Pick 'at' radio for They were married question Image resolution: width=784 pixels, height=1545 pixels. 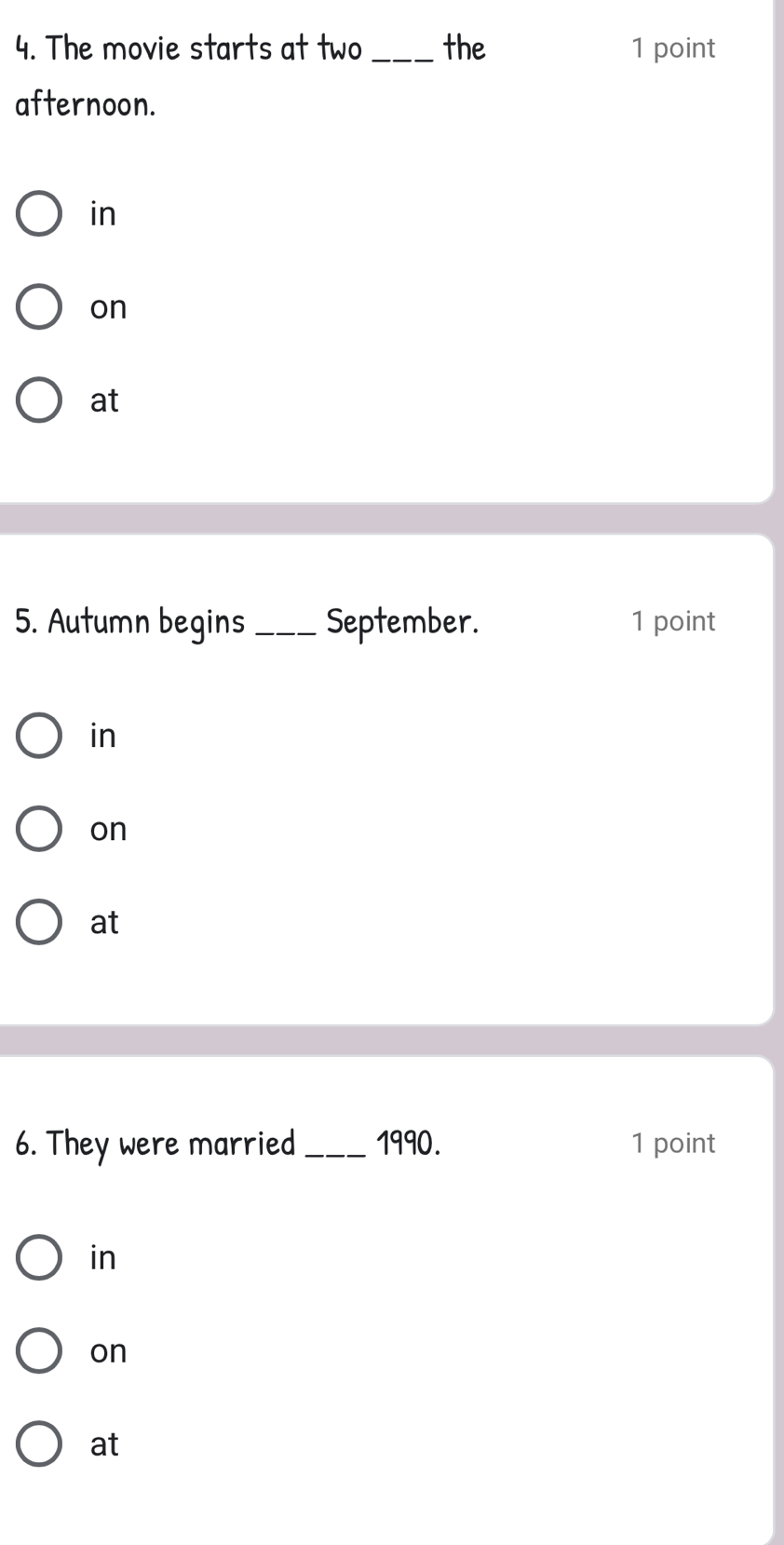39,1443
